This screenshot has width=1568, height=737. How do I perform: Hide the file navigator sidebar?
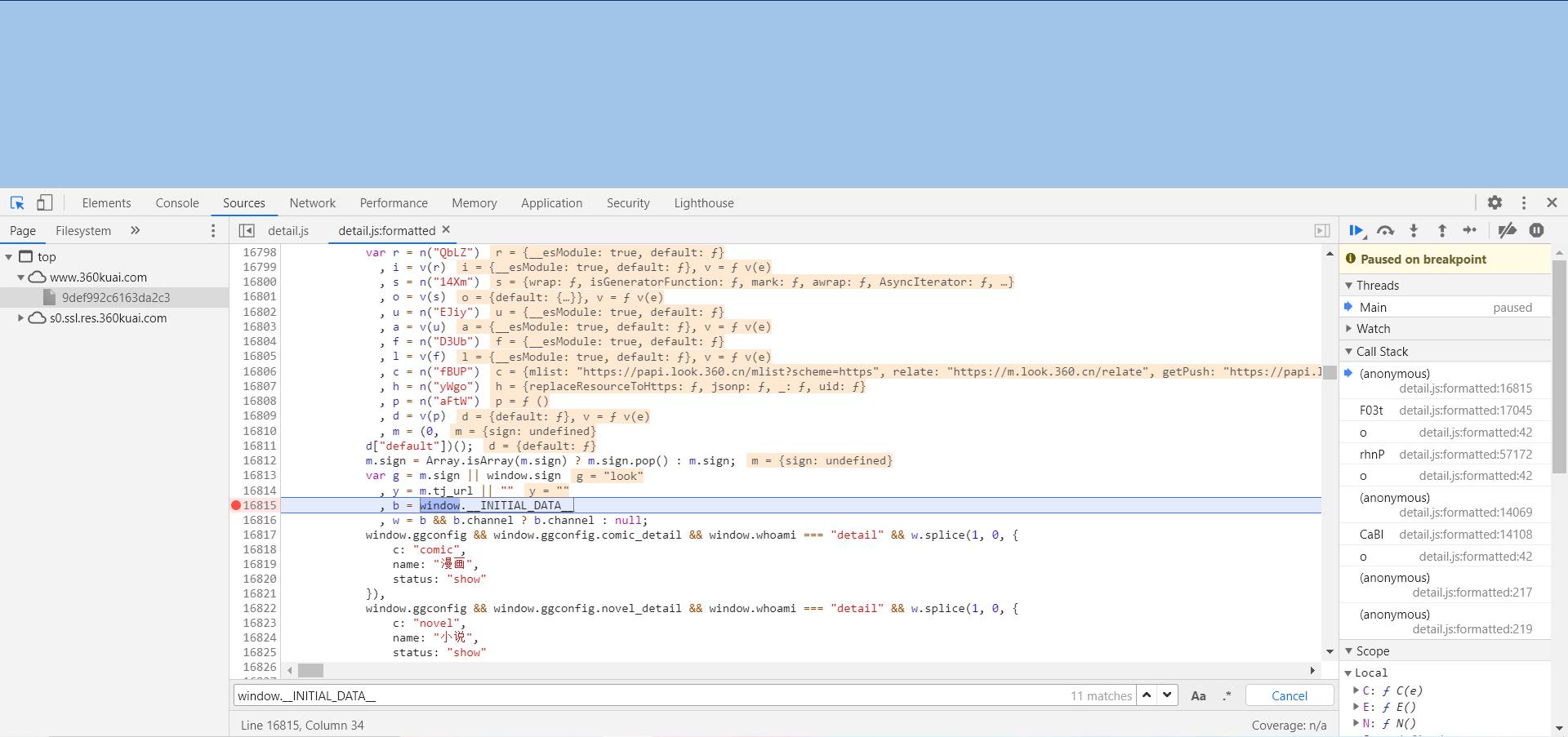247,231
